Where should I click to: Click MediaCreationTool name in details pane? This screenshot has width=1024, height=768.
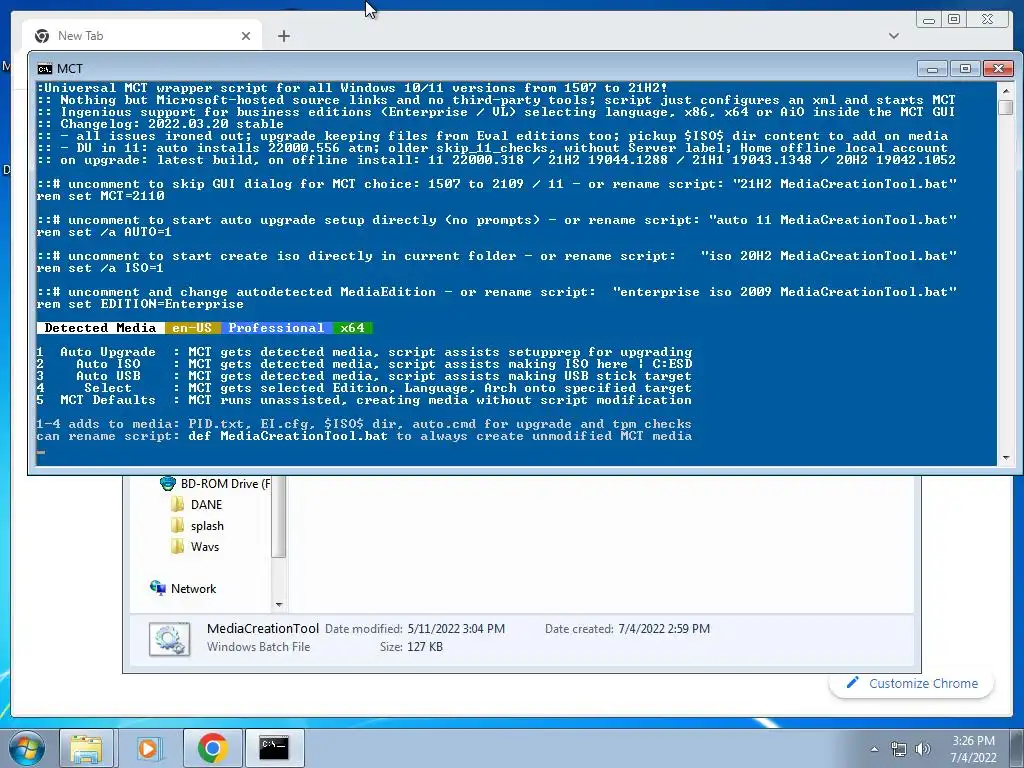(263, 628)
